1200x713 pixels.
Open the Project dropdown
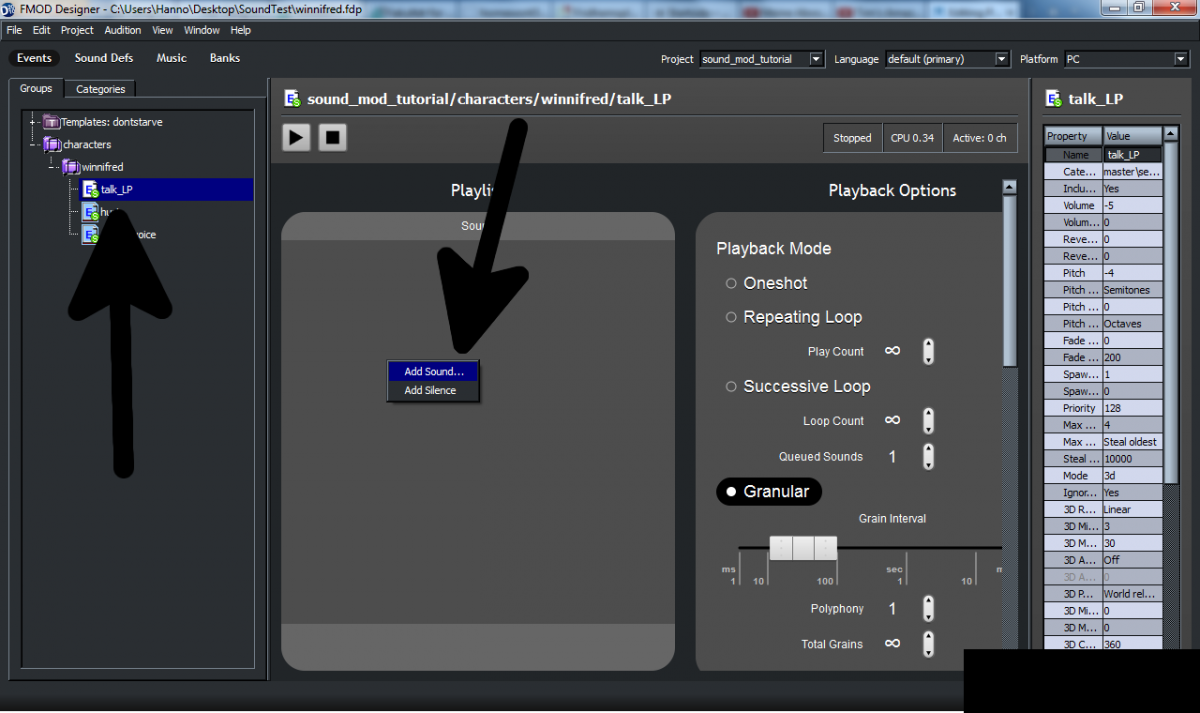(x=816, y=59)
